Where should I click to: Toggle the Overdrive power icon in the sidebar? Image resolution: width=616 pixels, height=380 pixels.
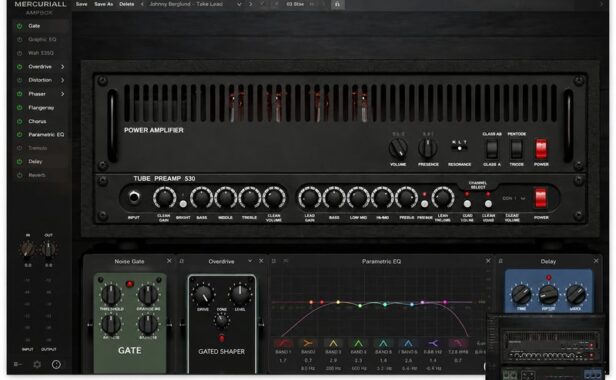(19, 67)
